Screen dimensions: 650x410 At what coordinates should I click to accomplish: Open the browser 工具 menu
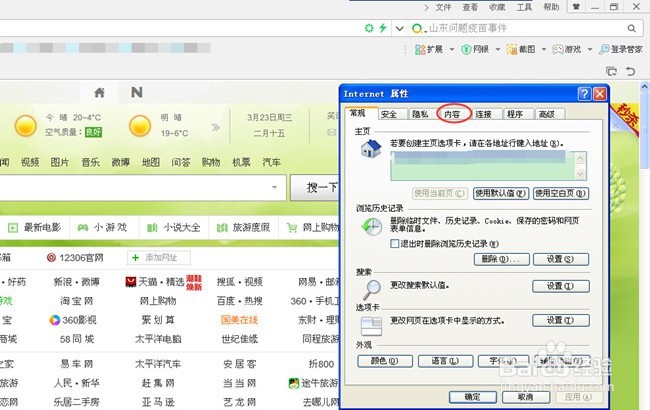click(x=524, y=7)
